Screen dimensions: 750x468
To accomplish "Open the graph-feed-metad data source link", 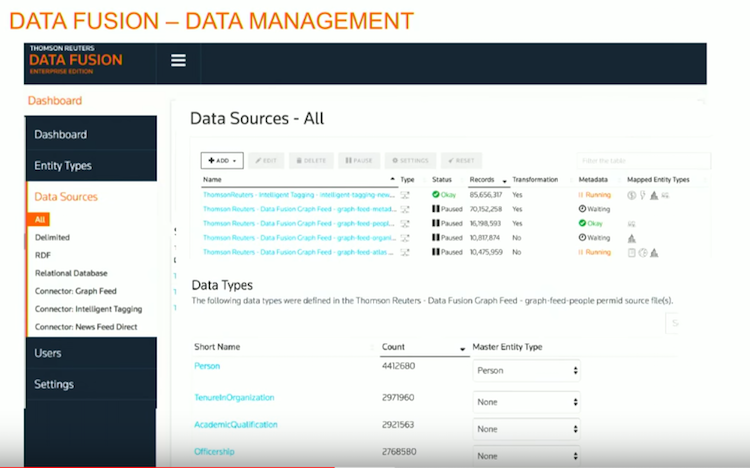I will [299, 209].
